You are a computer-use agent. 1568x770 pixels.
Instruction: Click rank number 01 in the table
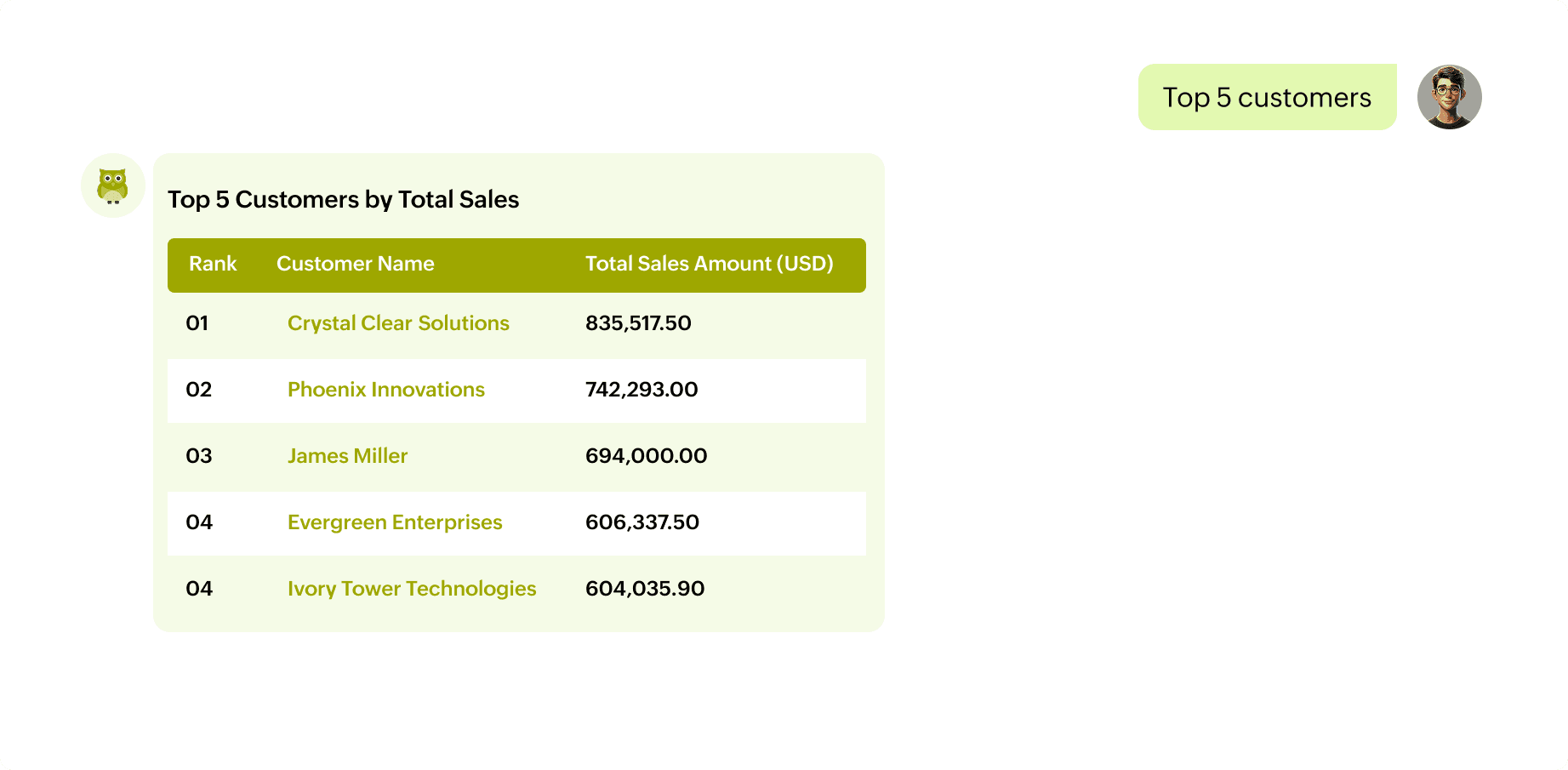(x=197, y=323)
